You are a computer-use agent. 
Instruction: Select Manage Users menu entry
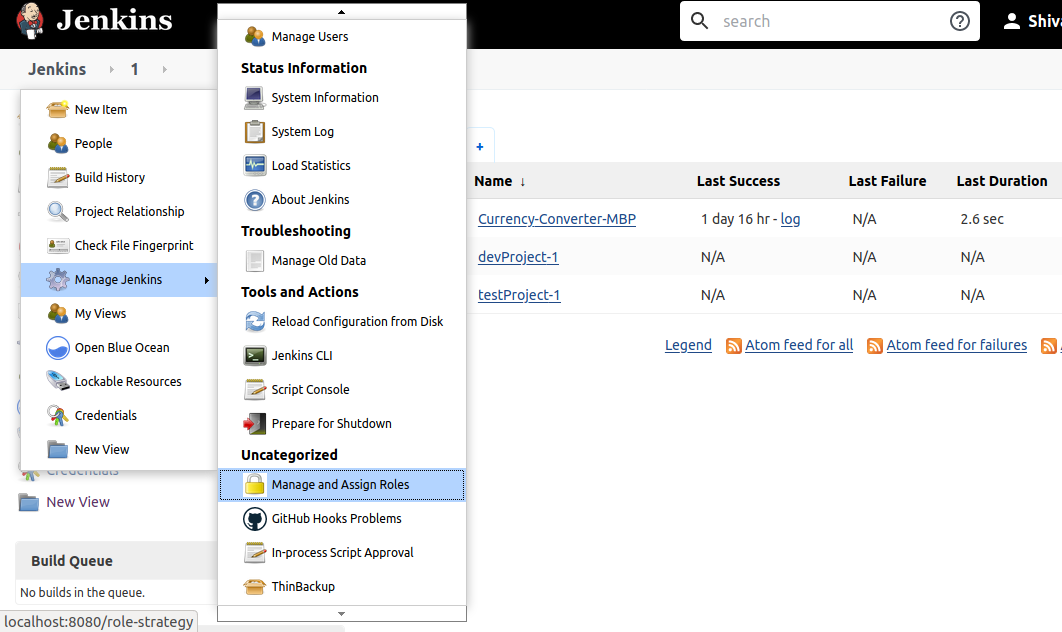[342, 37]
